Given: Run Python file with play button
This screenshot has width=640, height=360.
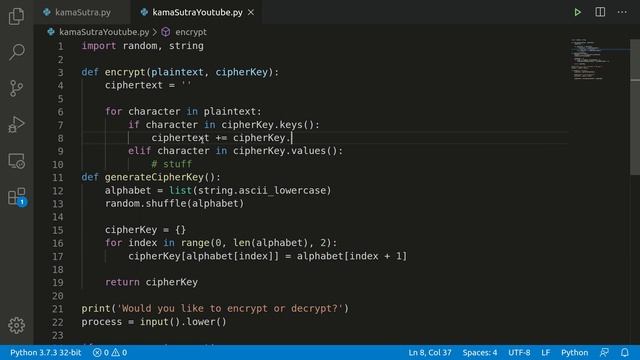Looking at the screenshot, I should [x=577, y=12].
